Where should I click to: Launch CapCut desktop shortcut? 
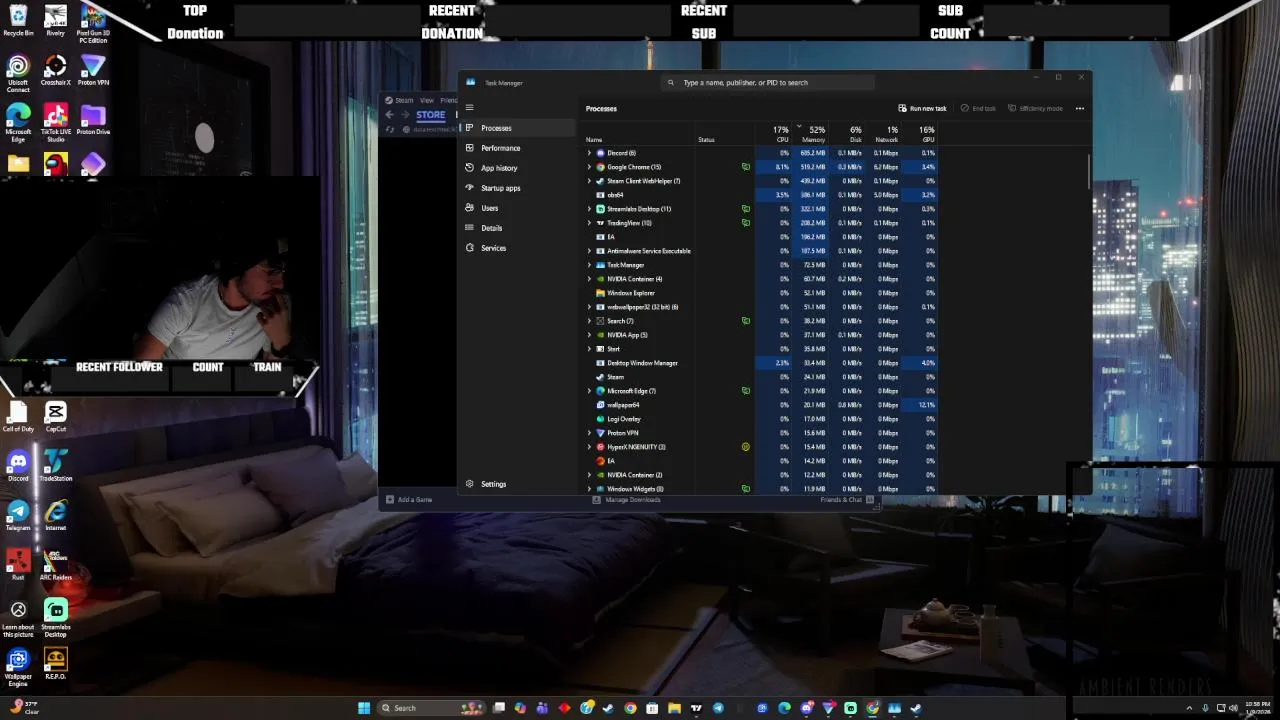55,416
